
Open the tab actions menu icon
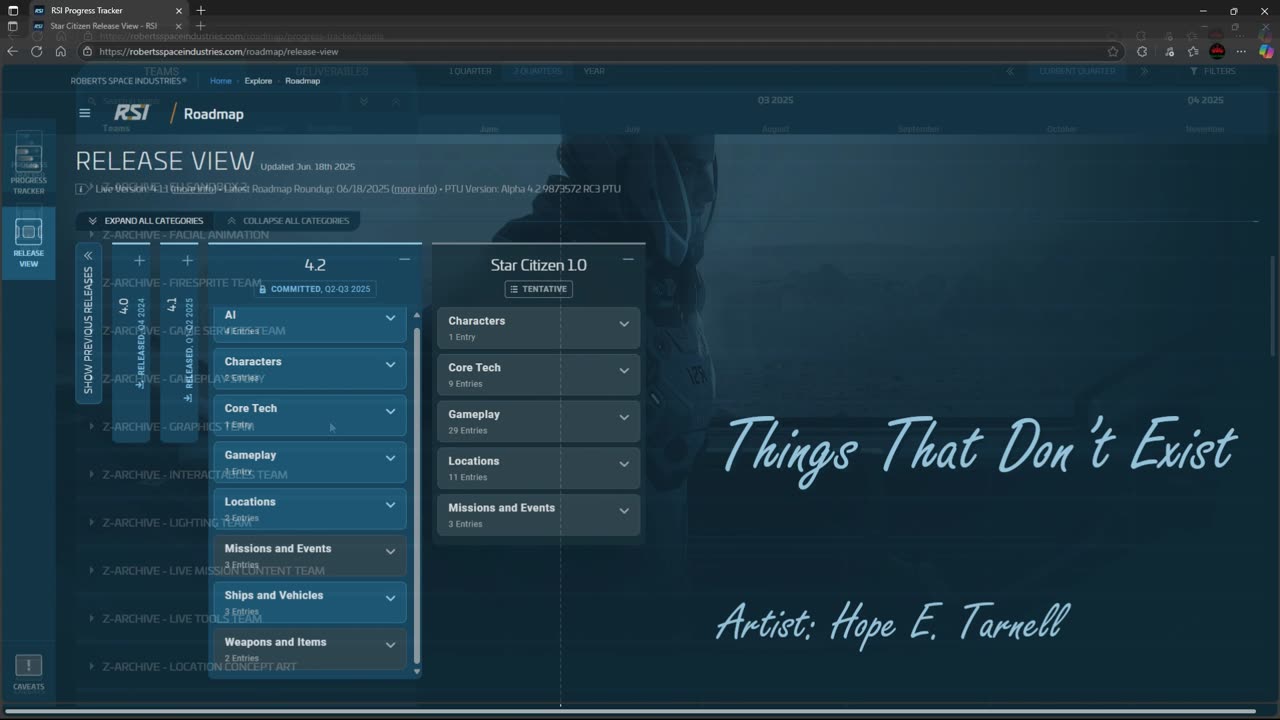[13, 10]
